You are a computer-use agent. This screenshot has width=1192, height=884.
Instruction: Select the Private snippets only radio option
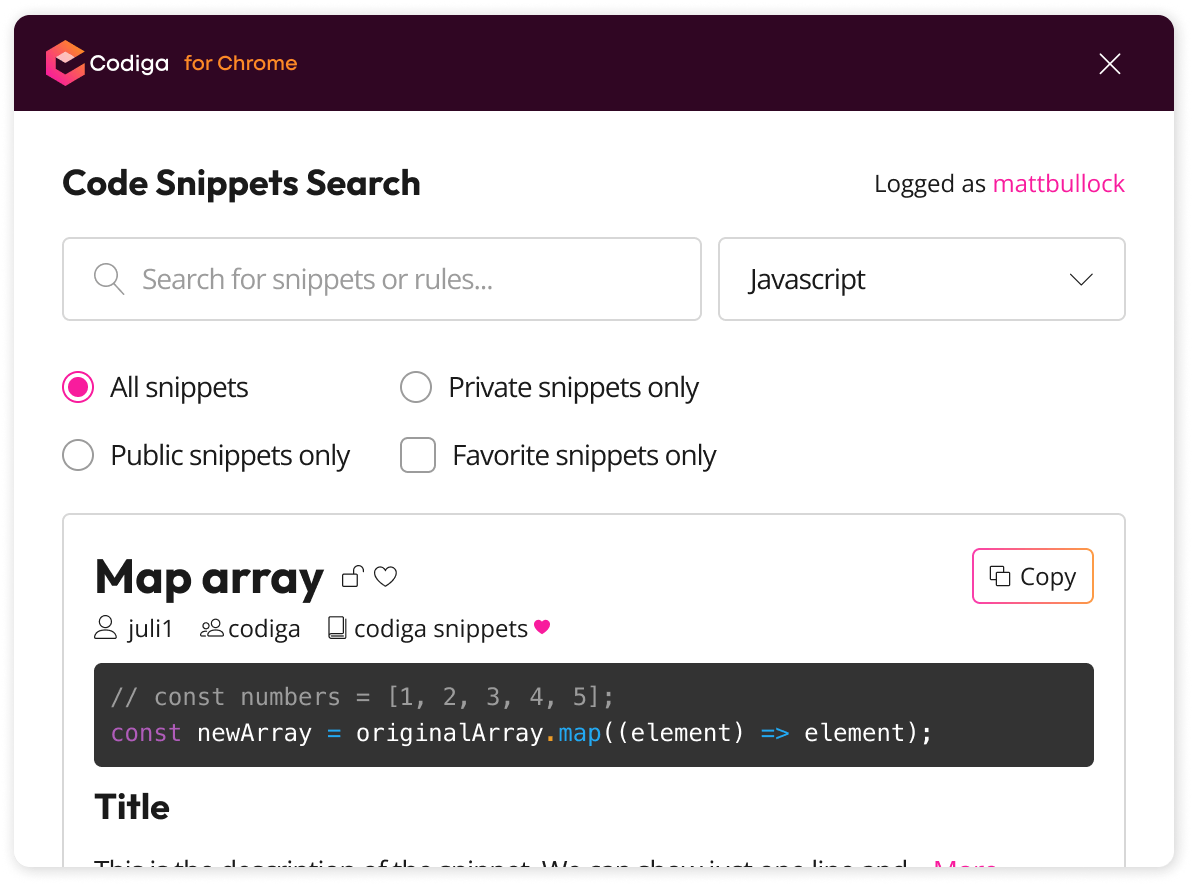(x=416, y=387)
